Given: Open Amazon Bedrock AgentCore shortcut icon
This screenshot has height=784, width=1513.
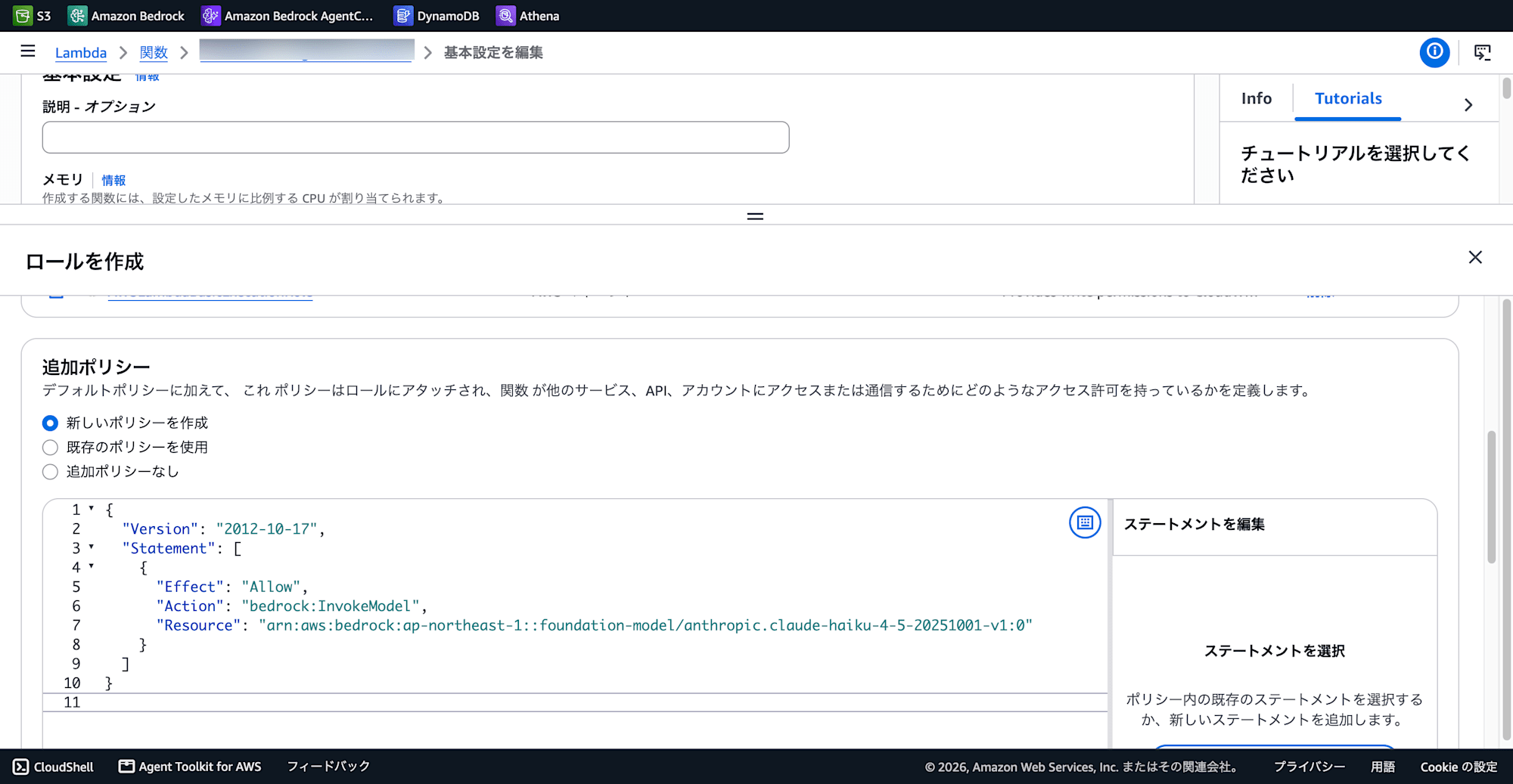Looking at the screenshot, I should [x=210, y=15].
